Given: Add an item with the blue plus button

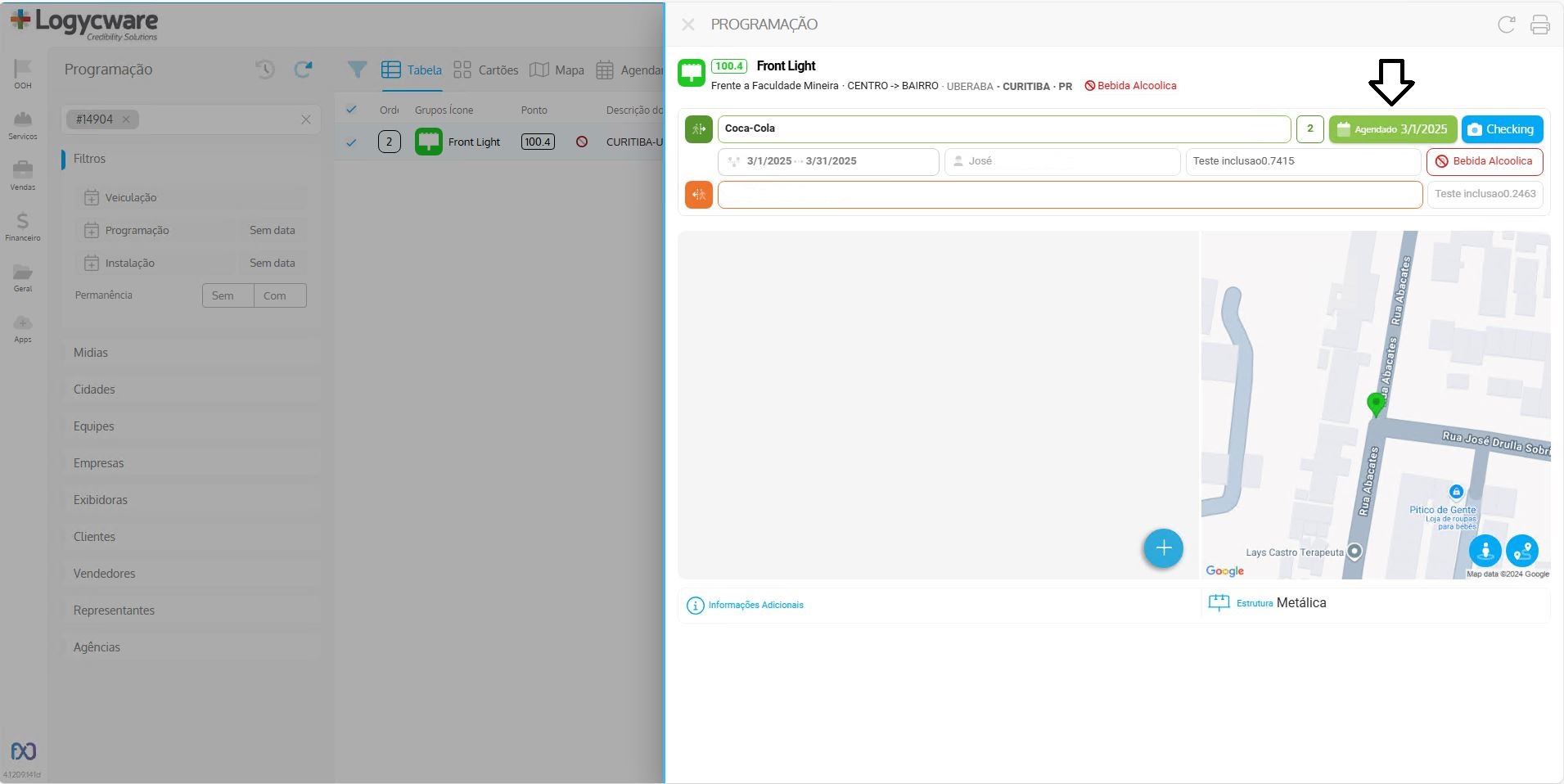Looking at the screenshot, I should click(1163, 548).
